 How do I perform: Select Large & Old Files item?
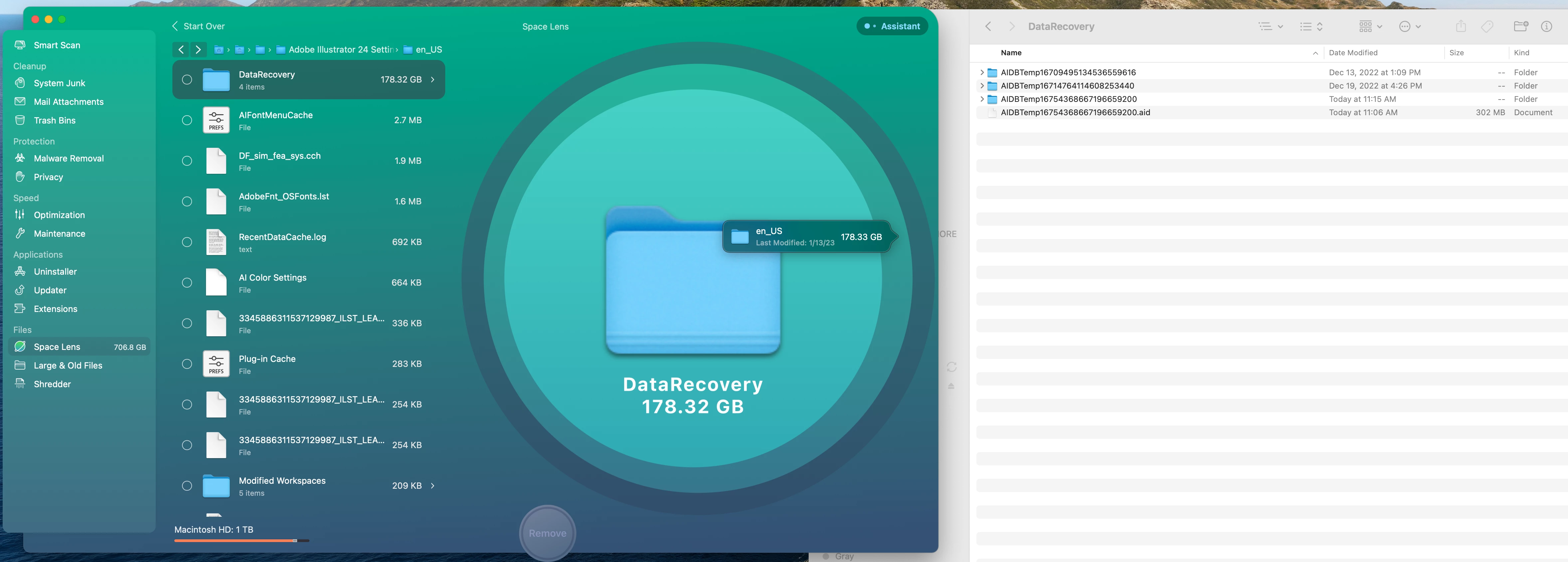(68, 365)
